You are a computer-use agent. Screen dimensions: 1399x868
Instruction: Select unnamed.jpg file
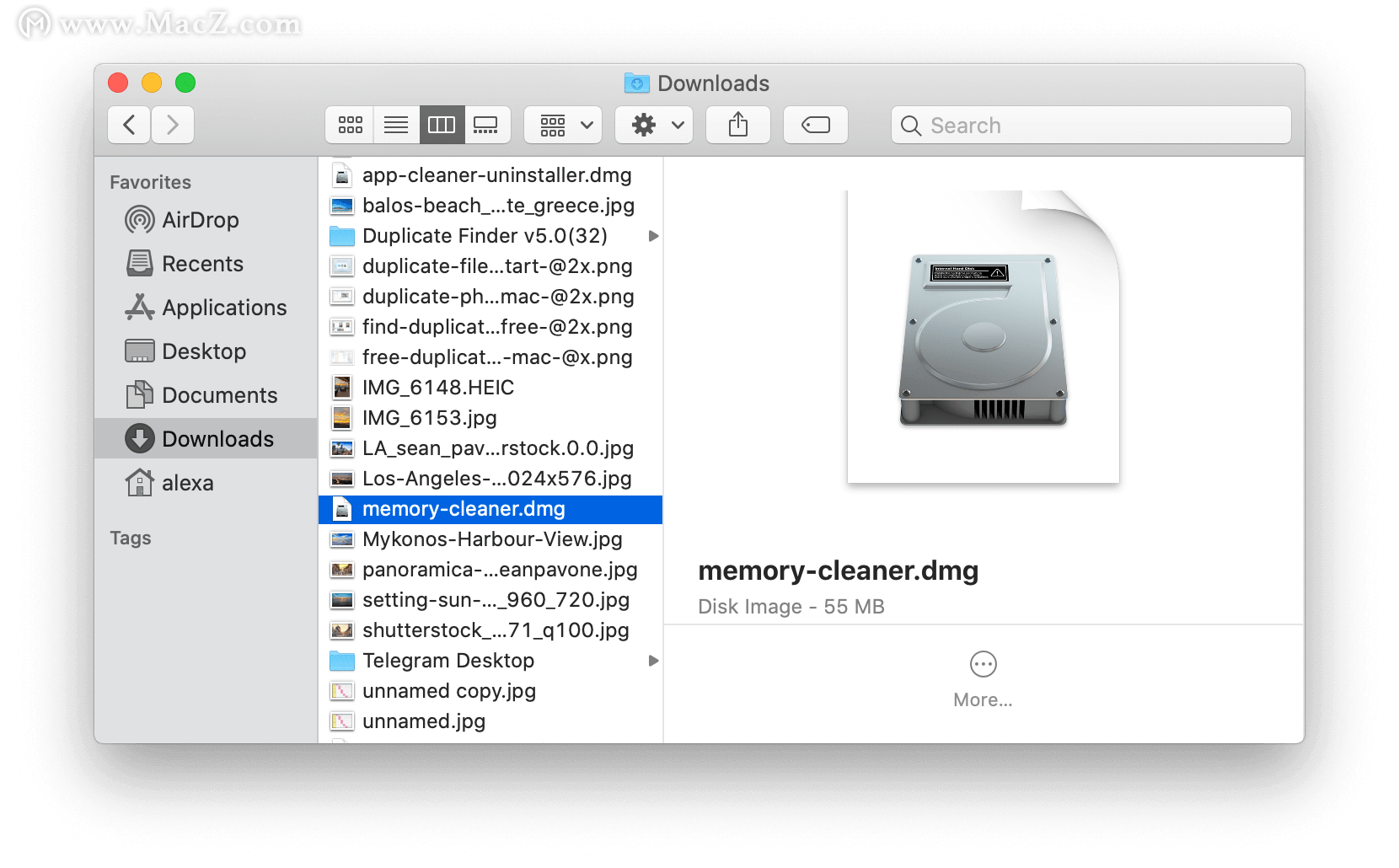coord(490,721)
